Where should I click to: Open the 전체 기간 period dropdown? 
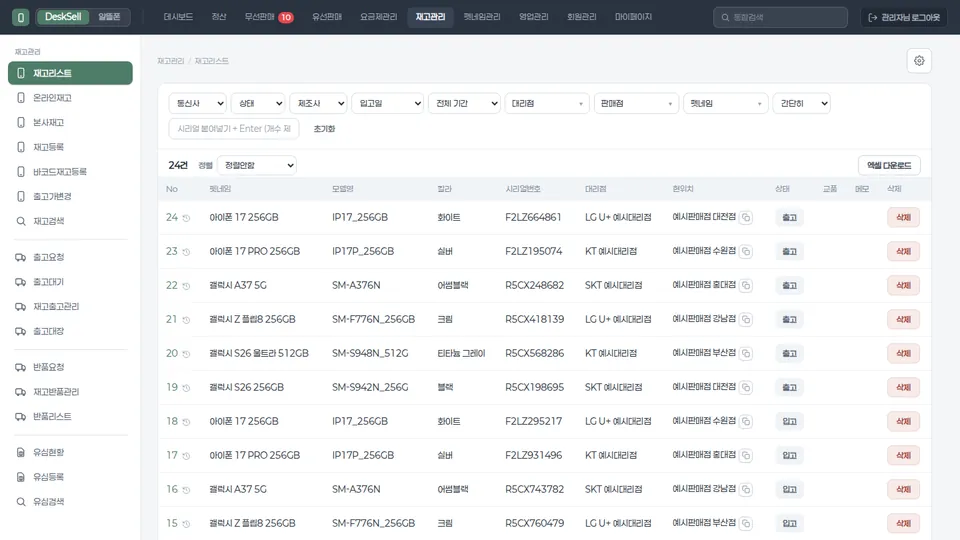pyautogui.click(x=465, y=103)
